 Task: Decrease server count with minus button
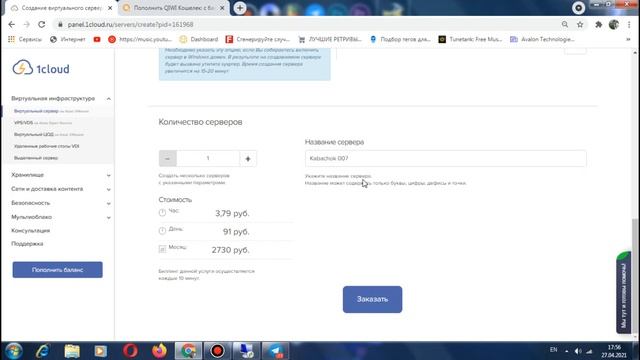click(168, 158)
